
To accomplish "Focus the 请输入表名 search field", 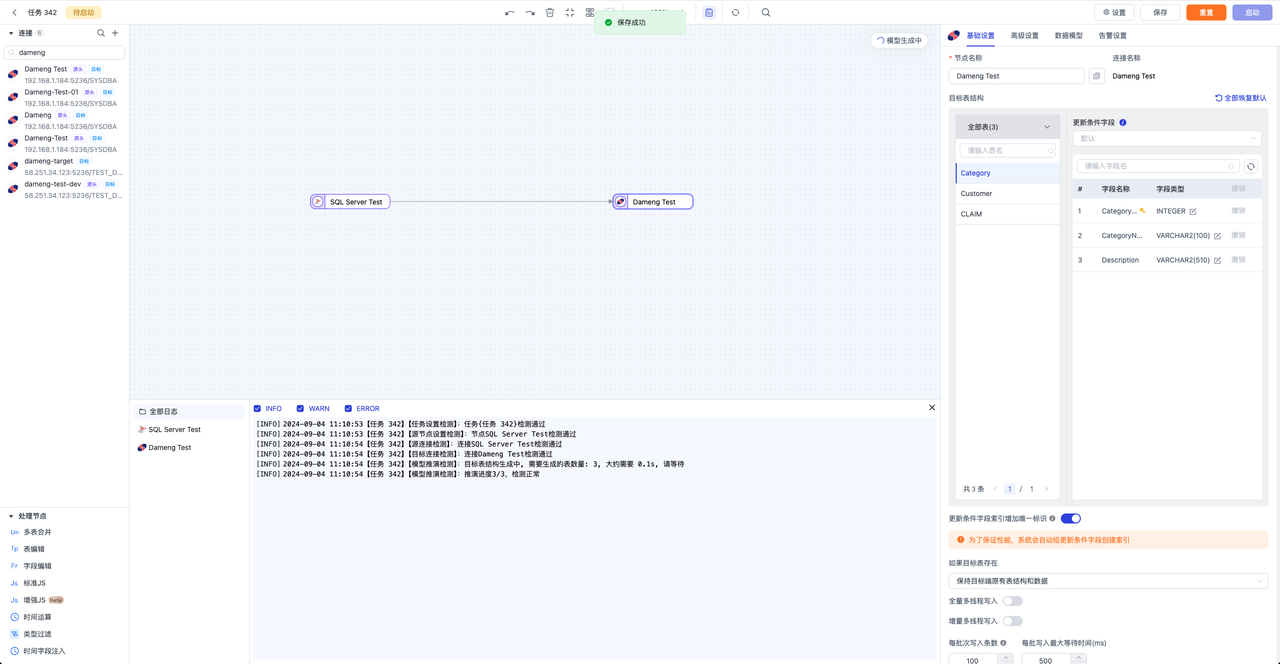I will 1007,150.
